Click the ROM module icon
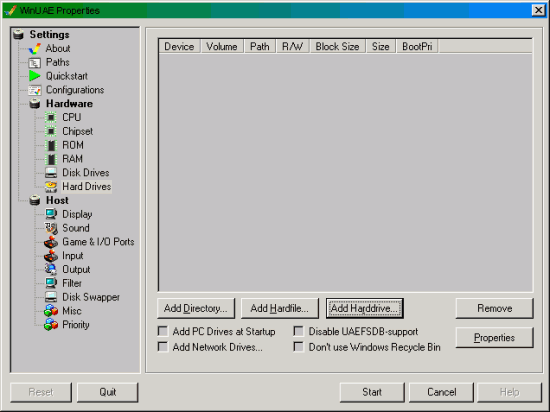Screen dimensions: 550x412 pos(51,145)
